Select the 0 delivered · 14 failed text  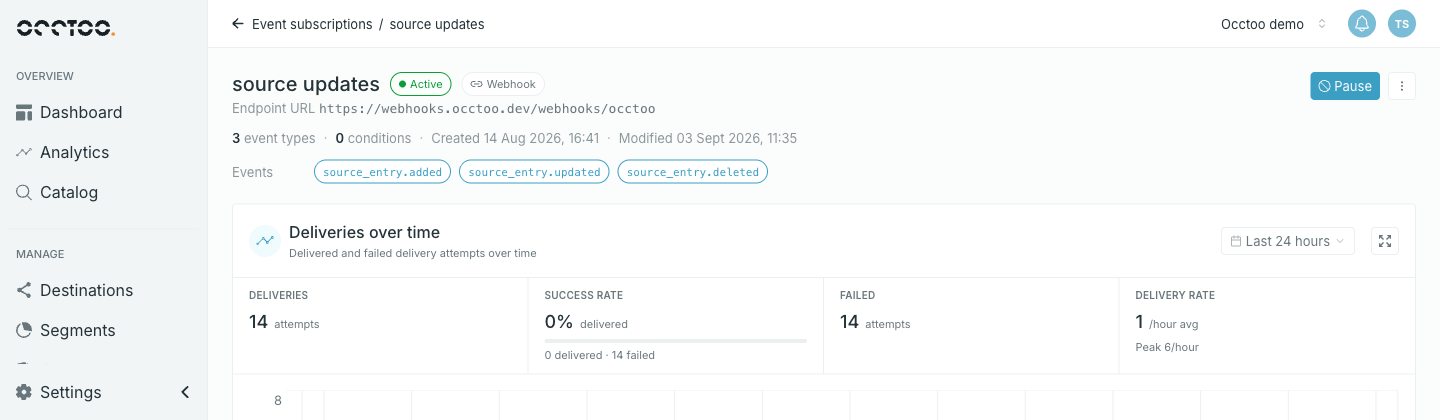coord(600,355)
